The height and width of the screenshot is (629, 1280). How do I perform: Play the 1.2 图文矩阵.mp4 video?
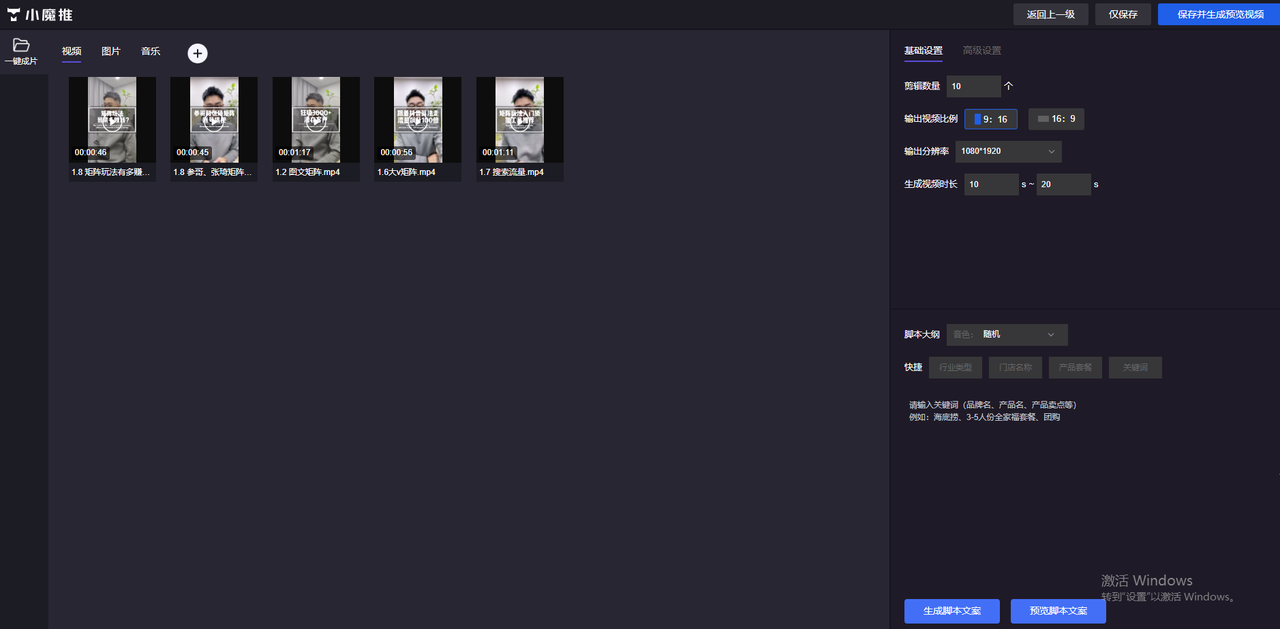pos(316,120)
